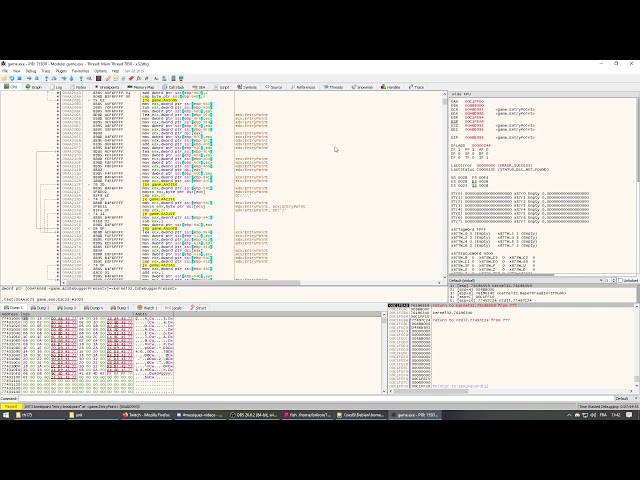Switch to the Log tab

(56, 87)
